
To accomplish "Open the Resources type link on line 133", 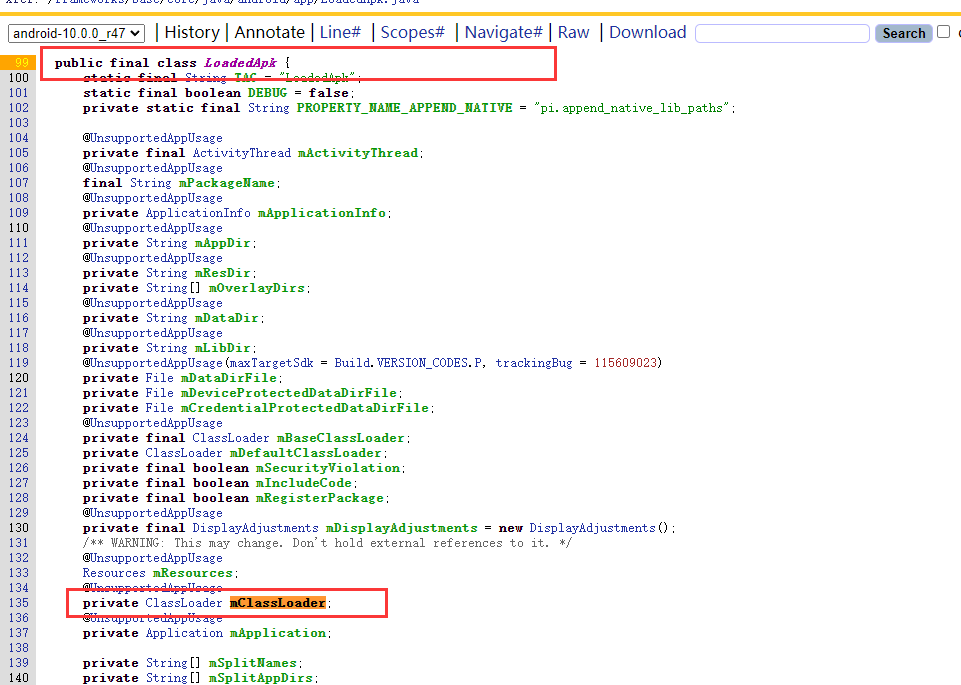I will click(114, 573).
